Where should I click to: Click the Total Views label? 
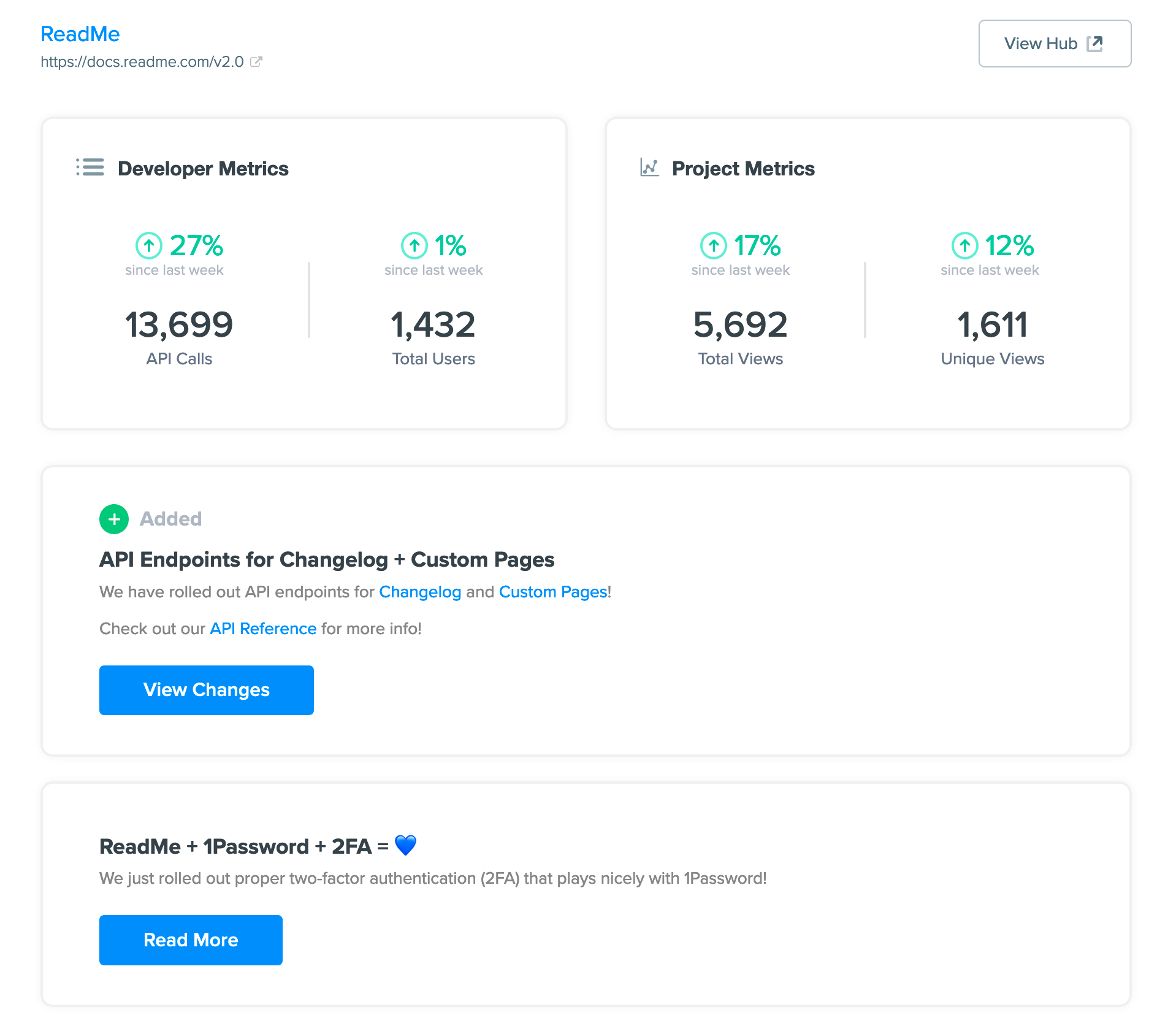(x=741, y=359)
